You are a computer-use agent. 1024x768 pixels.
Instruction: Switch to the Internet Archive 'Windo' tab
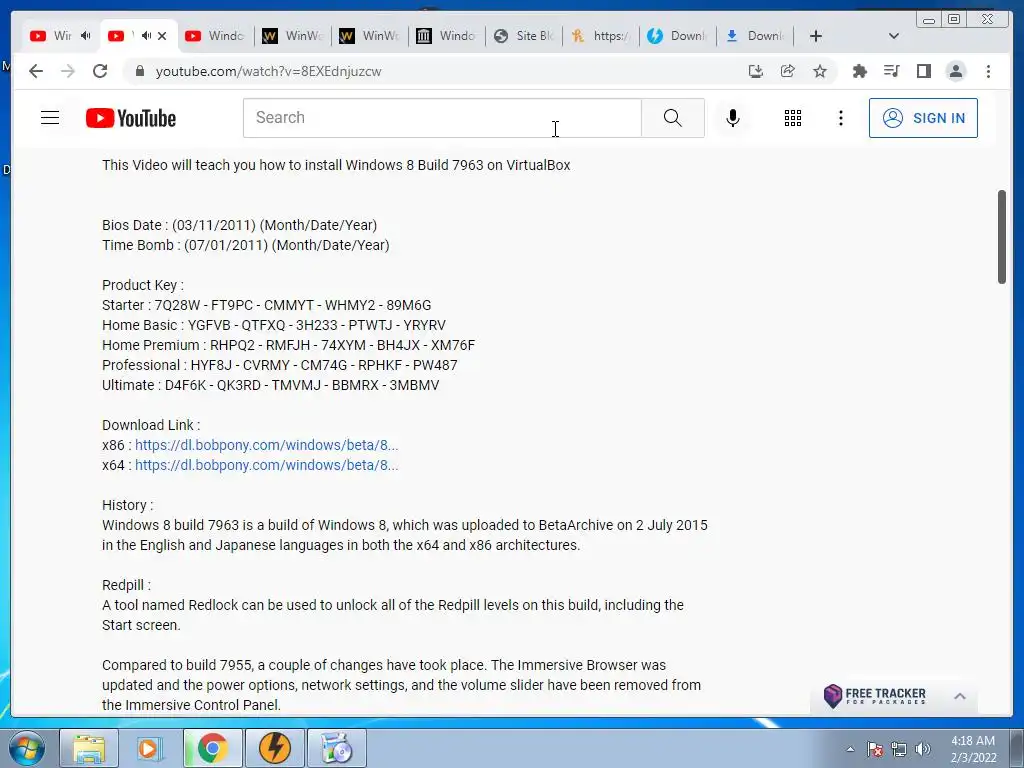pyautogui.click(x=447, y=36)
